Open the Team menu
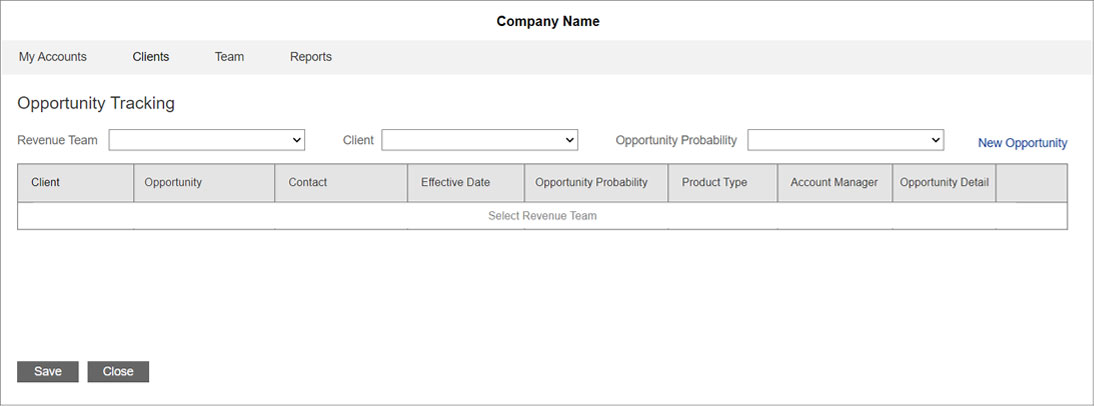Screen dimensions: 1094x406 [x=229, y=57]
